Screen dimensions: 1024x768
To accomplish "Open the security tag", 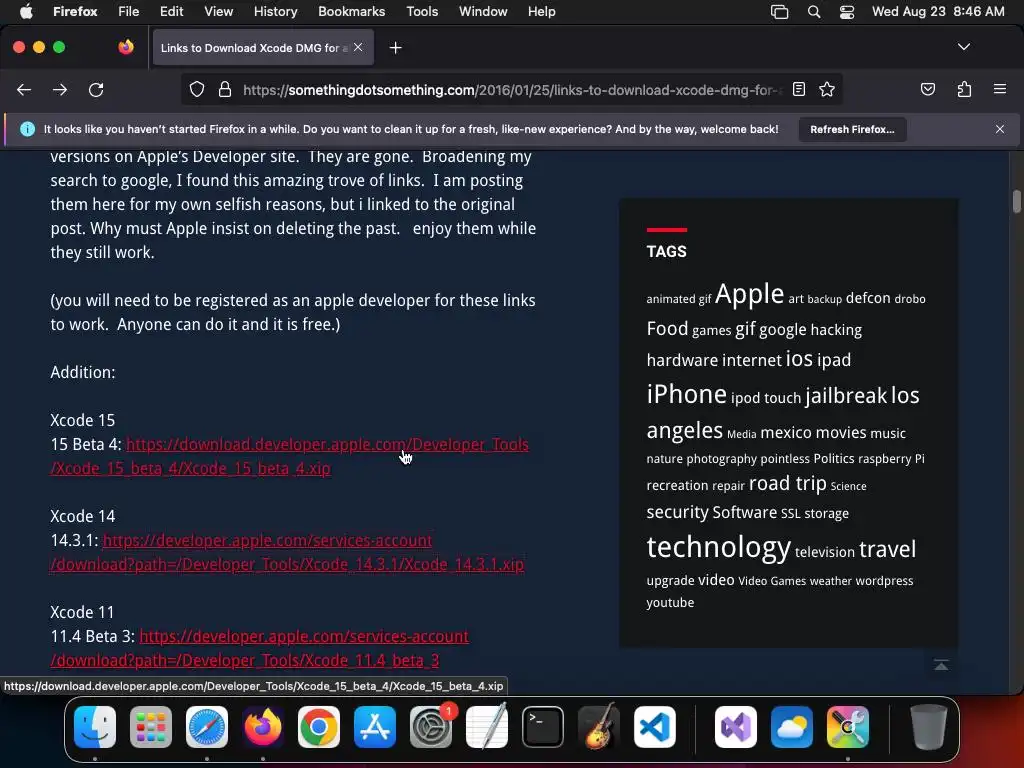I will tap(677, 512).
